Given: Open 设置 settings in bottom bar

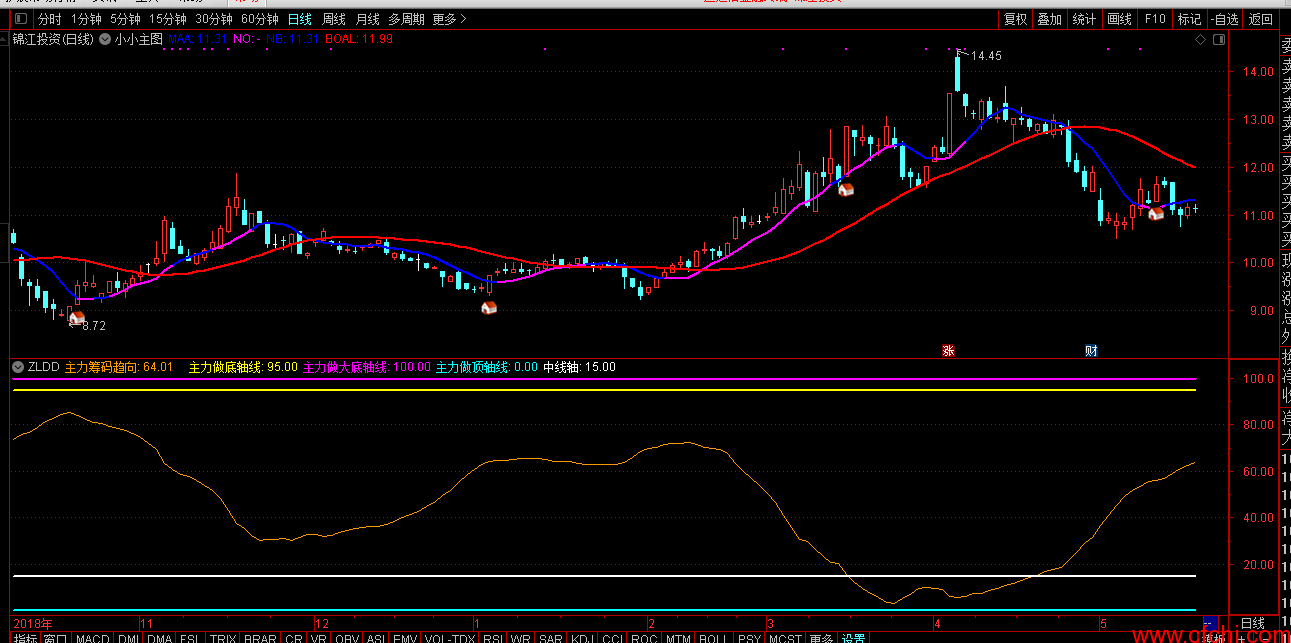Looking at the screenshot, I should coord(853,638).
